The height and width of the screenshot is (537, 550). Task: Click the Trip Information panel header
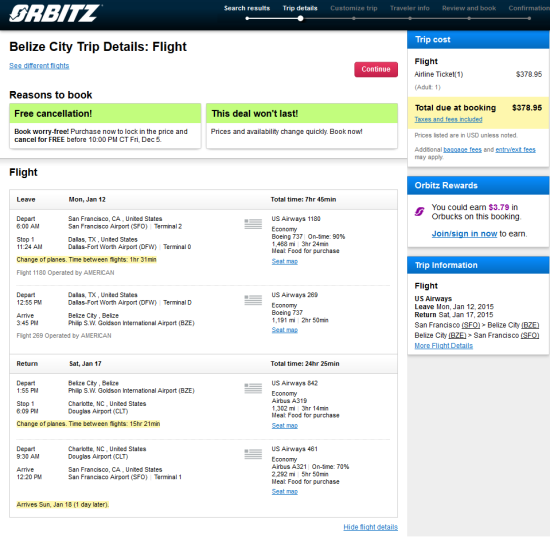pyautogui.click(x=478, y=265)
